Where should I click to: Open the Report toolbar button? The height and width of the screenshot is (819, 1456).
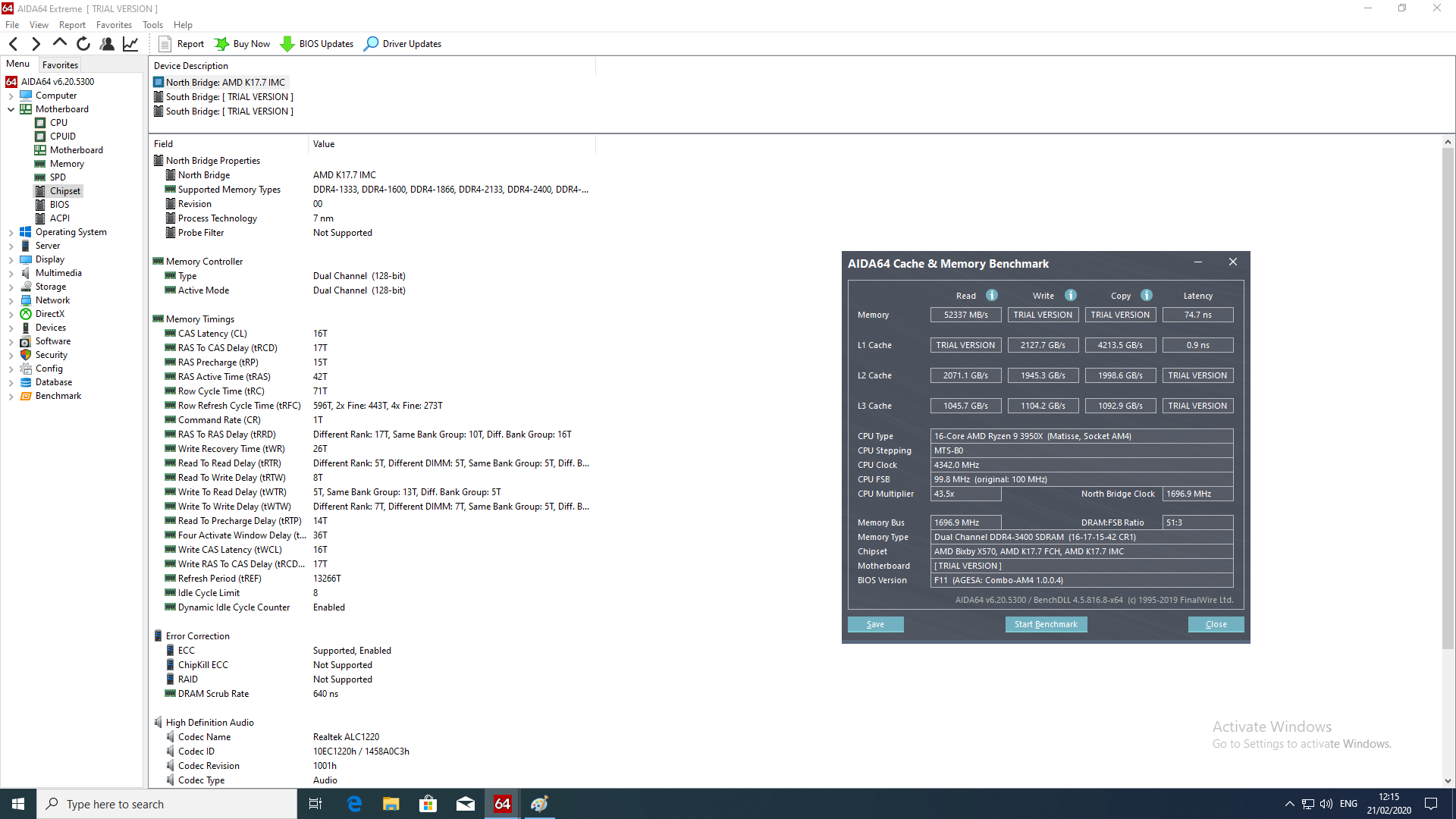(181, 44)
